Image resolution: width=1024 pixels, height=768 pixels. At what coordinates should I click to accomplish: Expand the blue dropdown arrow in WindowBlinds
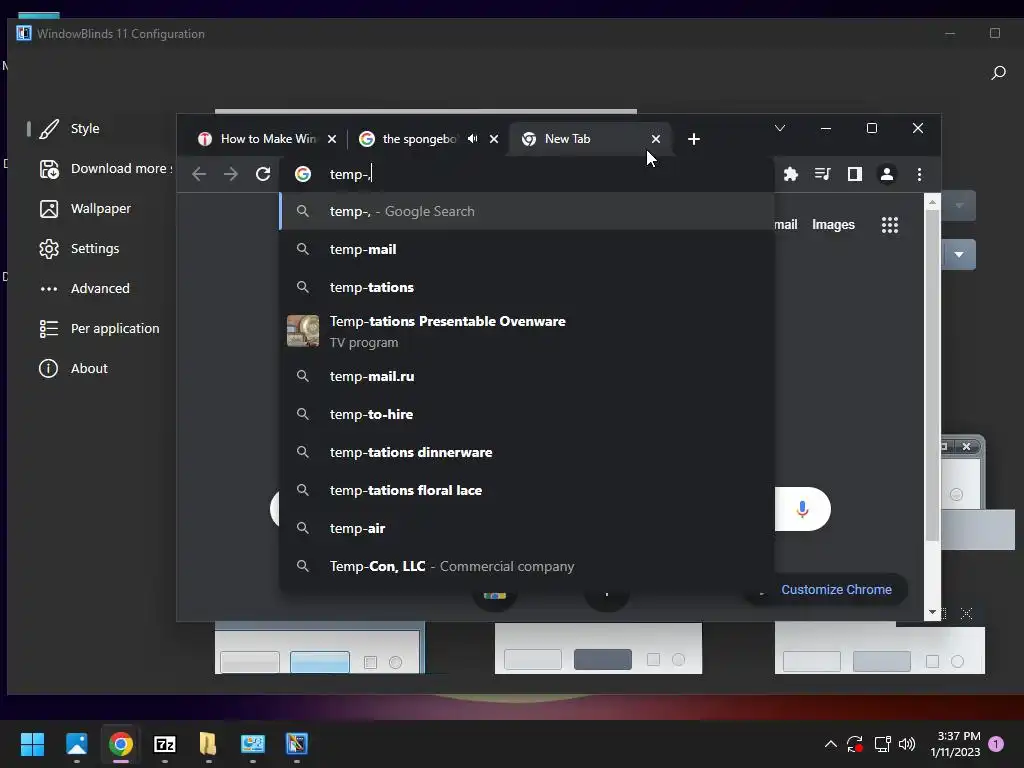coord(959,255)
